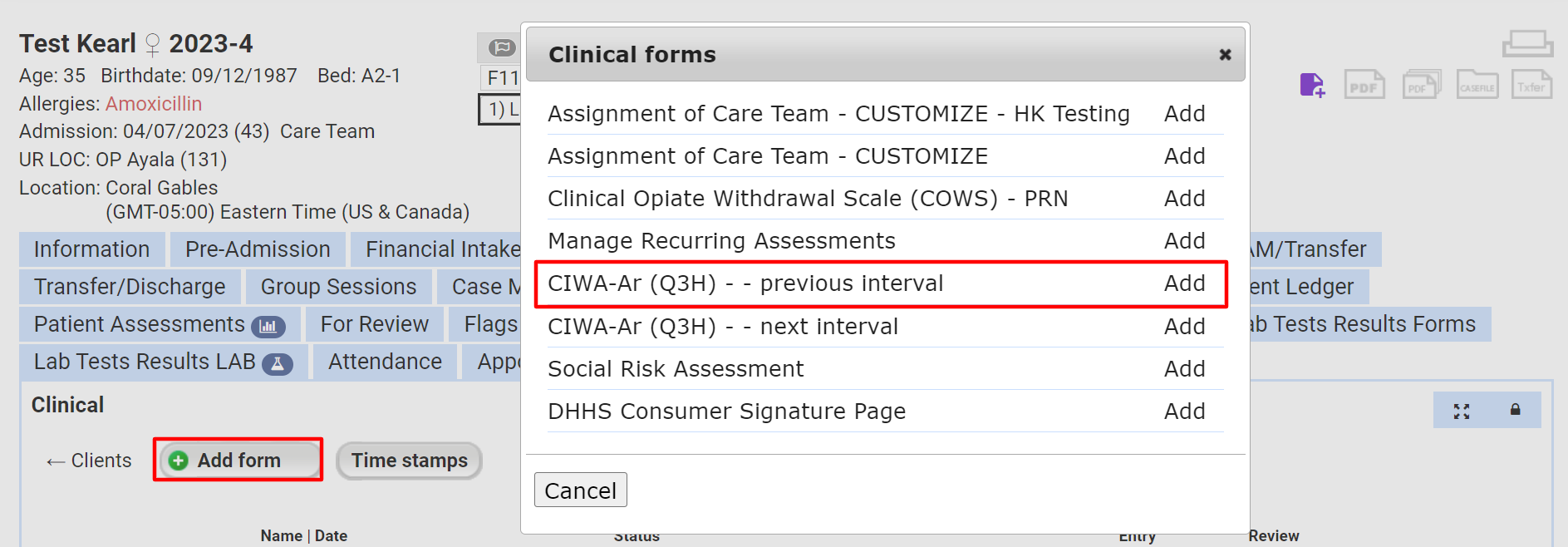
Task: Click the Txfer document icon
Action: tap(1531, 85)
